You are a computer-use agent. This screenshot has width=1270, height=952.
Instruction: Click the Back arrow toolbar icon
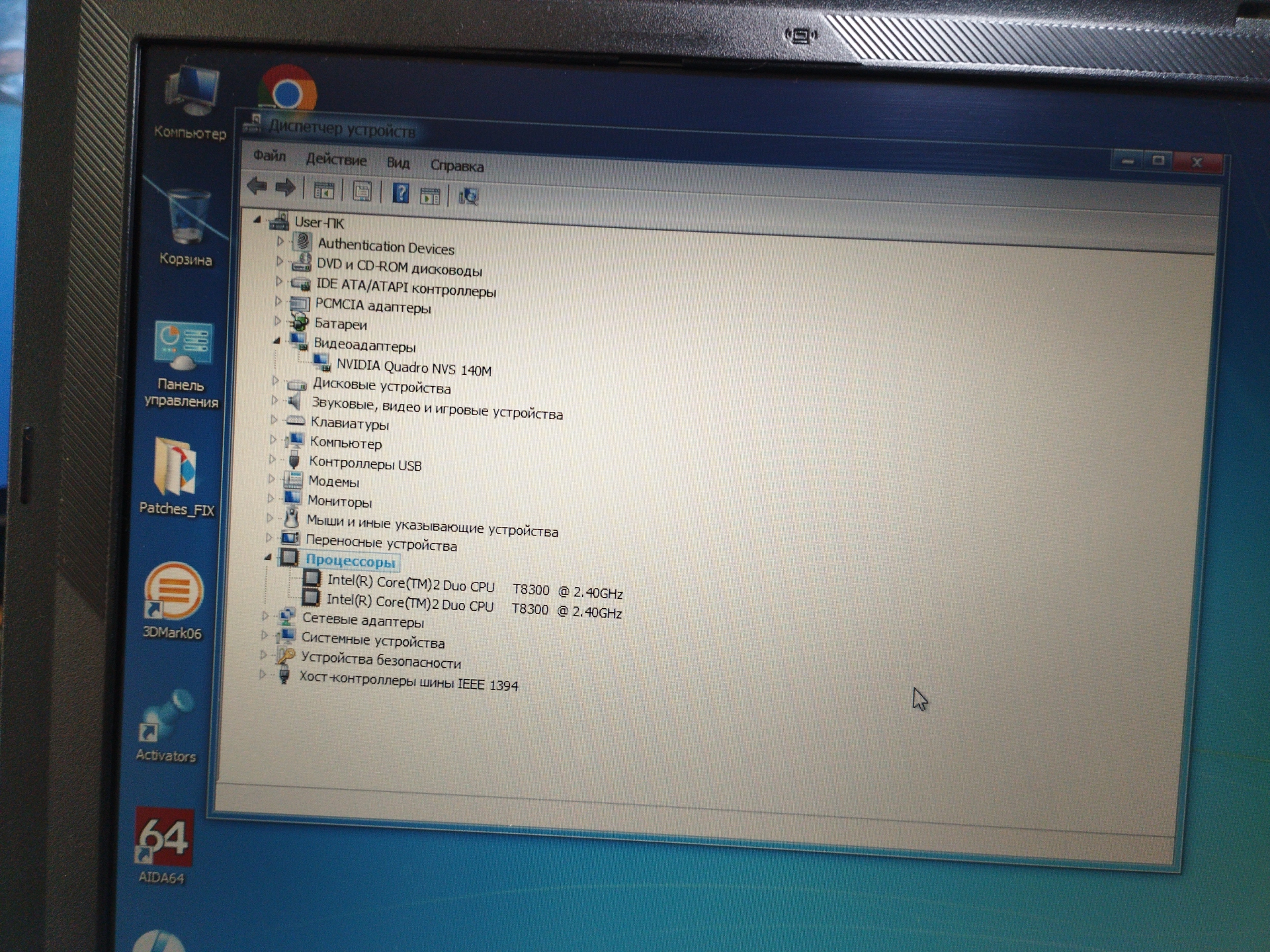click(257, 187)
